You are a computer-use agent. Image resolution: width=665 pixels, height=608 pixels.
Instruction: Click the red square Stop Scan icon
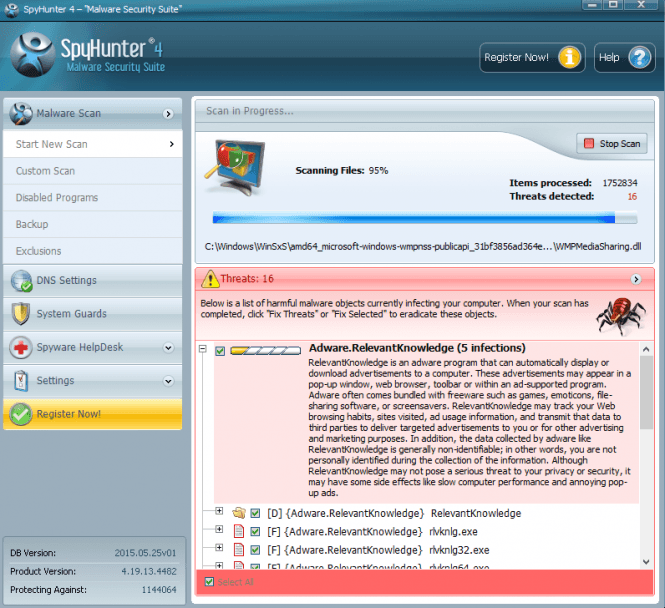click(x=589, y=143)
